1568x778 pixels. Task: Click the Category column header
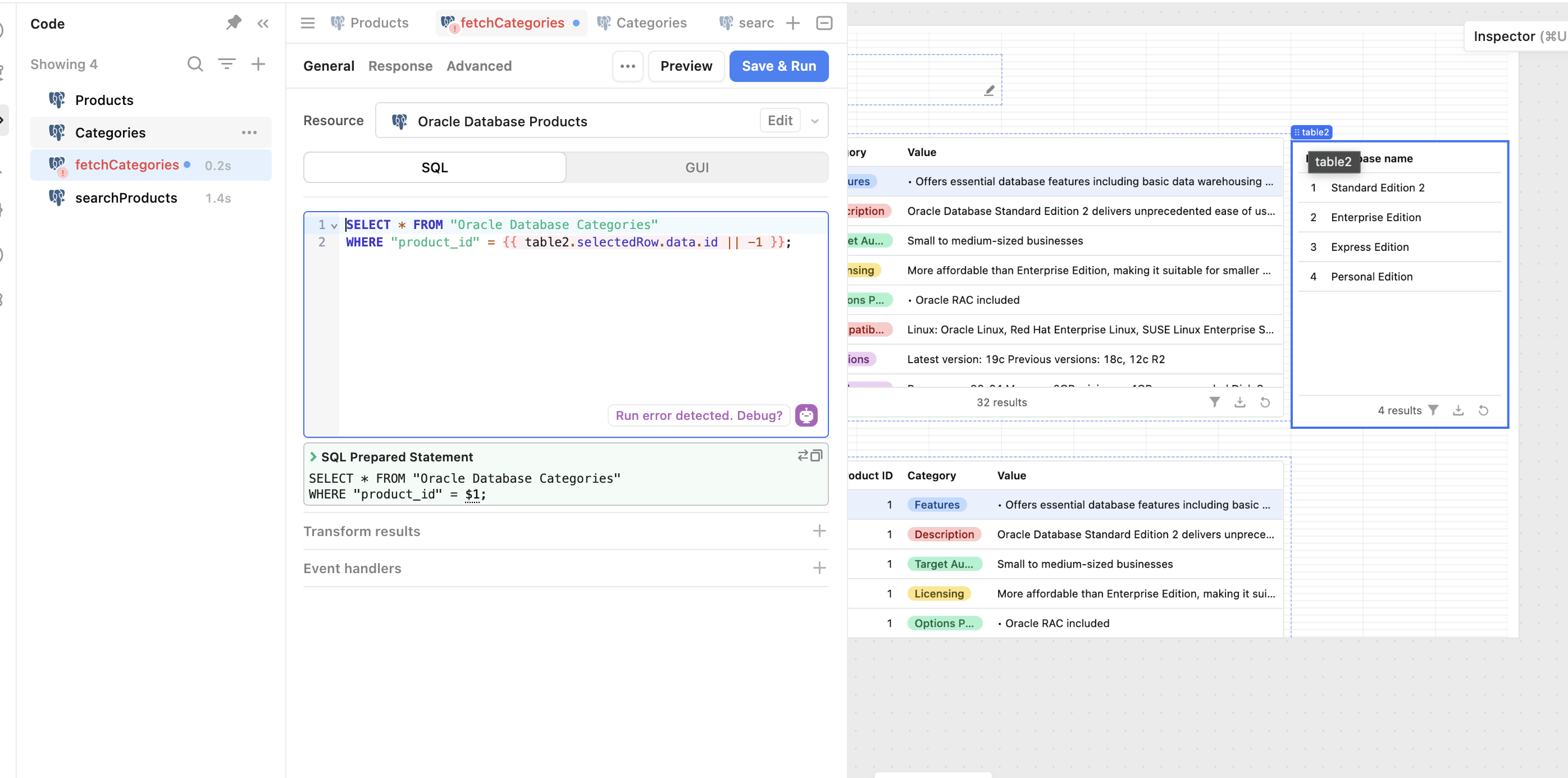point(931,475)
